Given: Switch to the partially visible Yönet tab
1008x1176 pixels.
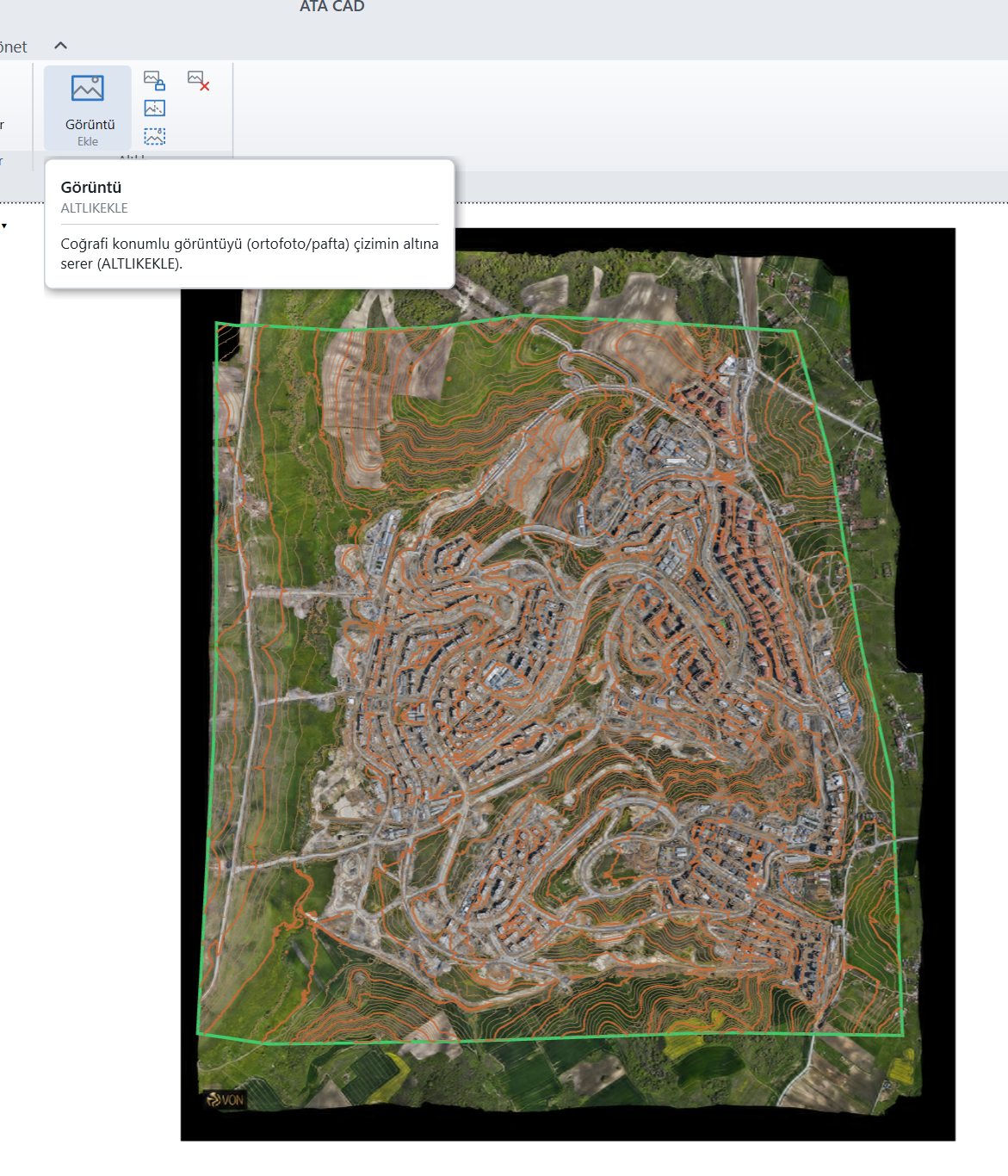Looking at the screenshot, I should 13,46.
